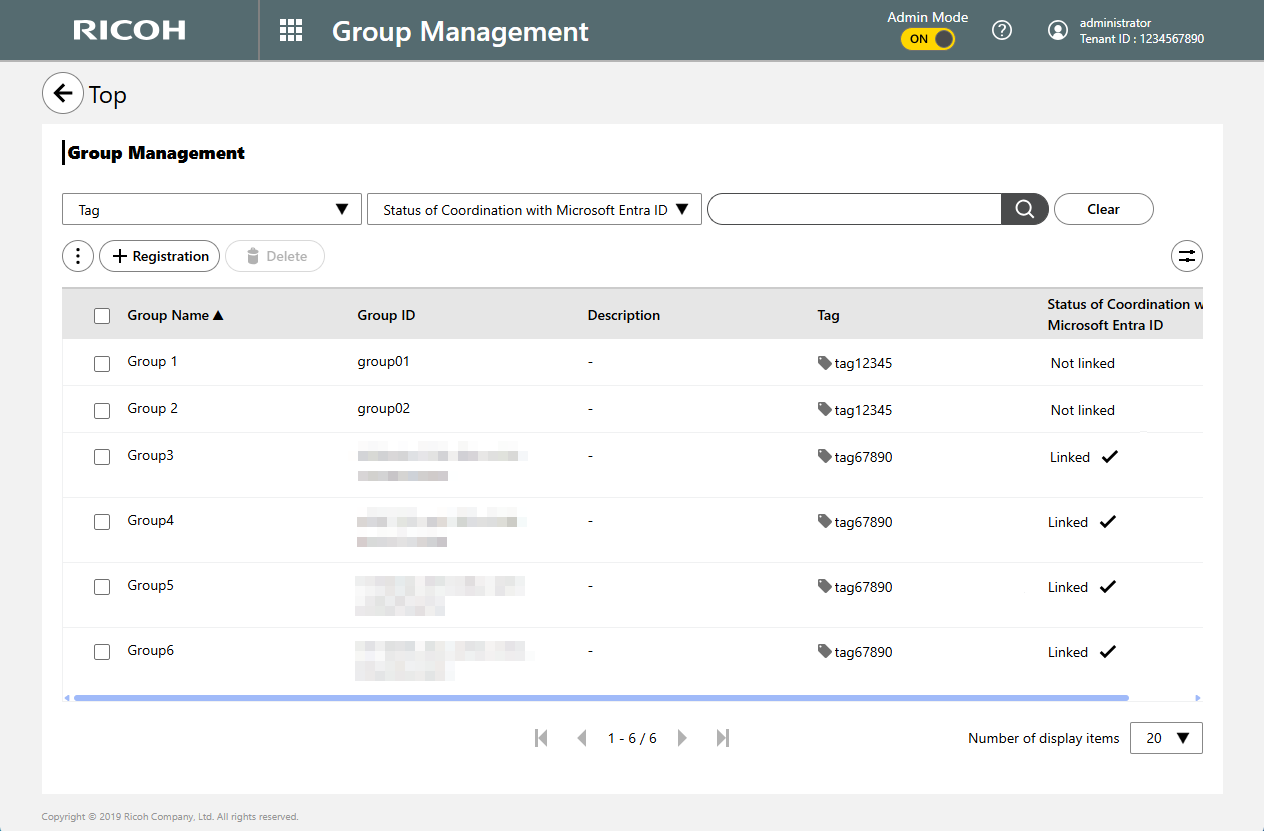Open the three-dot options menu
Viewport: 1264px width, 831px height.
coord(77,256)
